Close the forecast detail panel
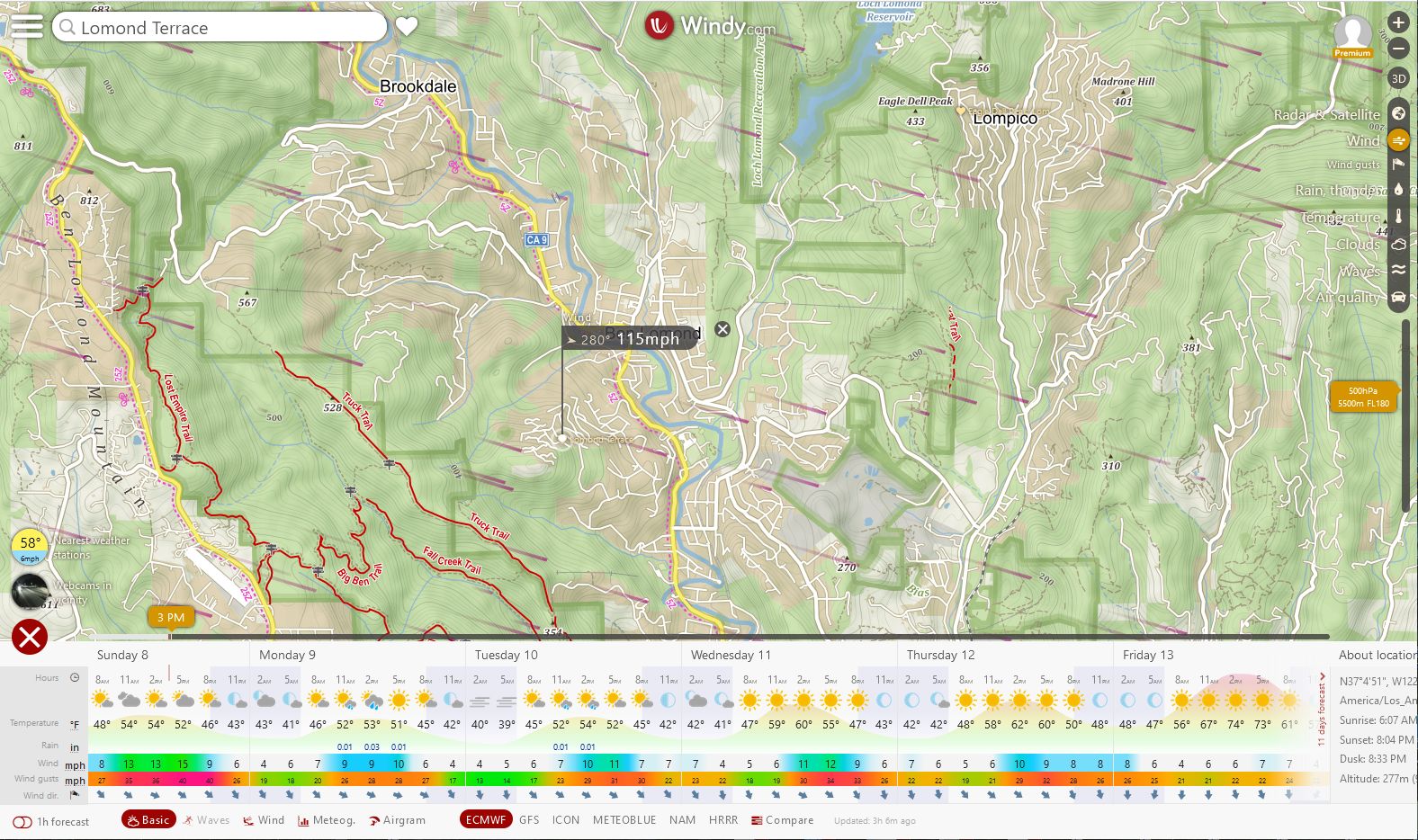The image size is (1418, 840). [x=30, y=637]
